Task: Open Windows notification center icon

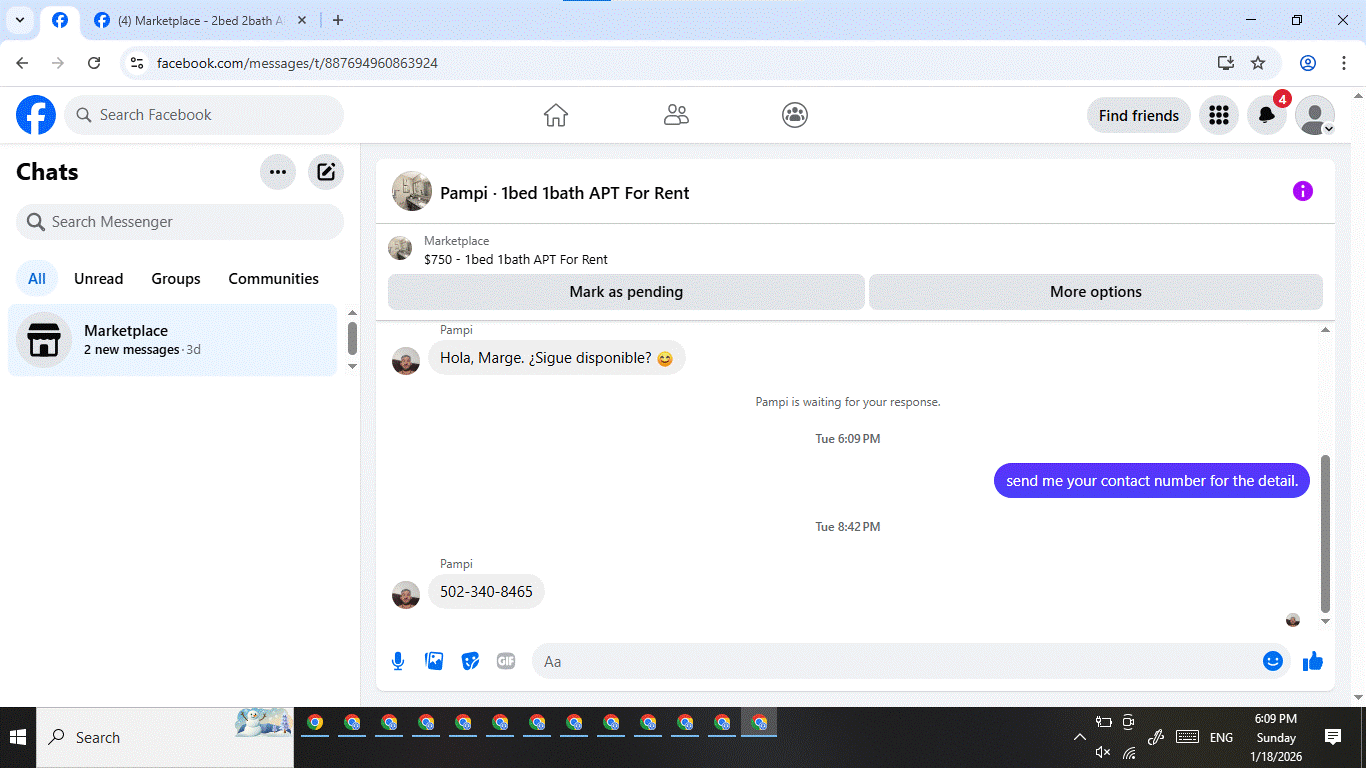Action: point(1332,737)
